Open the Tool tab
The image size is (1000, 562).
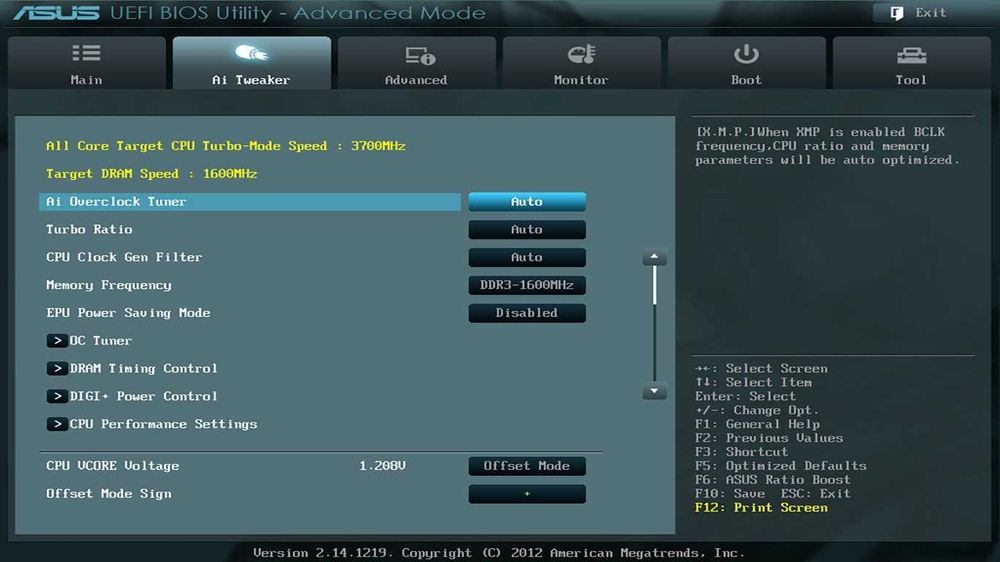[x=911, y=63]
